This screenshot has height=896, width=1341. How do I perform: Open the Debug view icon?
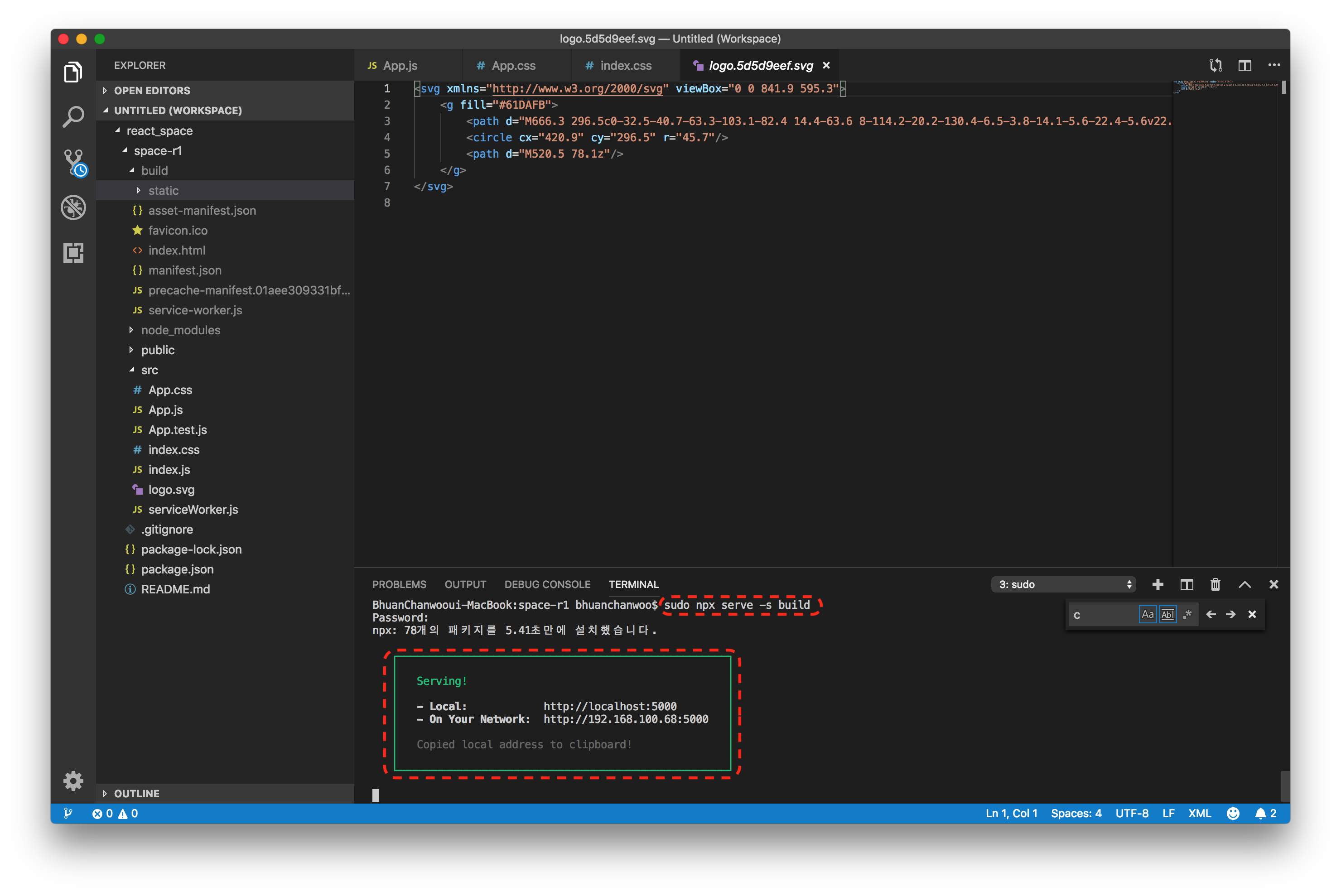[73, 207]
